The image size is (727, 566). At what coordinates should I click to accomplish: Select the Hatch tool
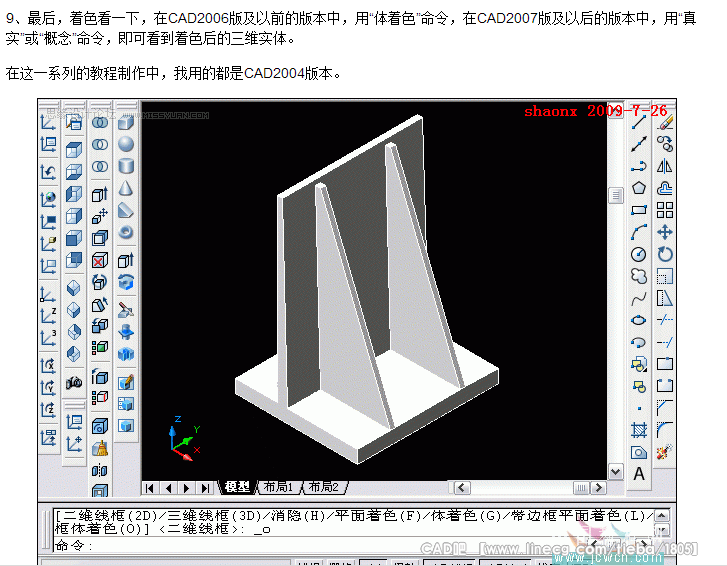(638, 430)
